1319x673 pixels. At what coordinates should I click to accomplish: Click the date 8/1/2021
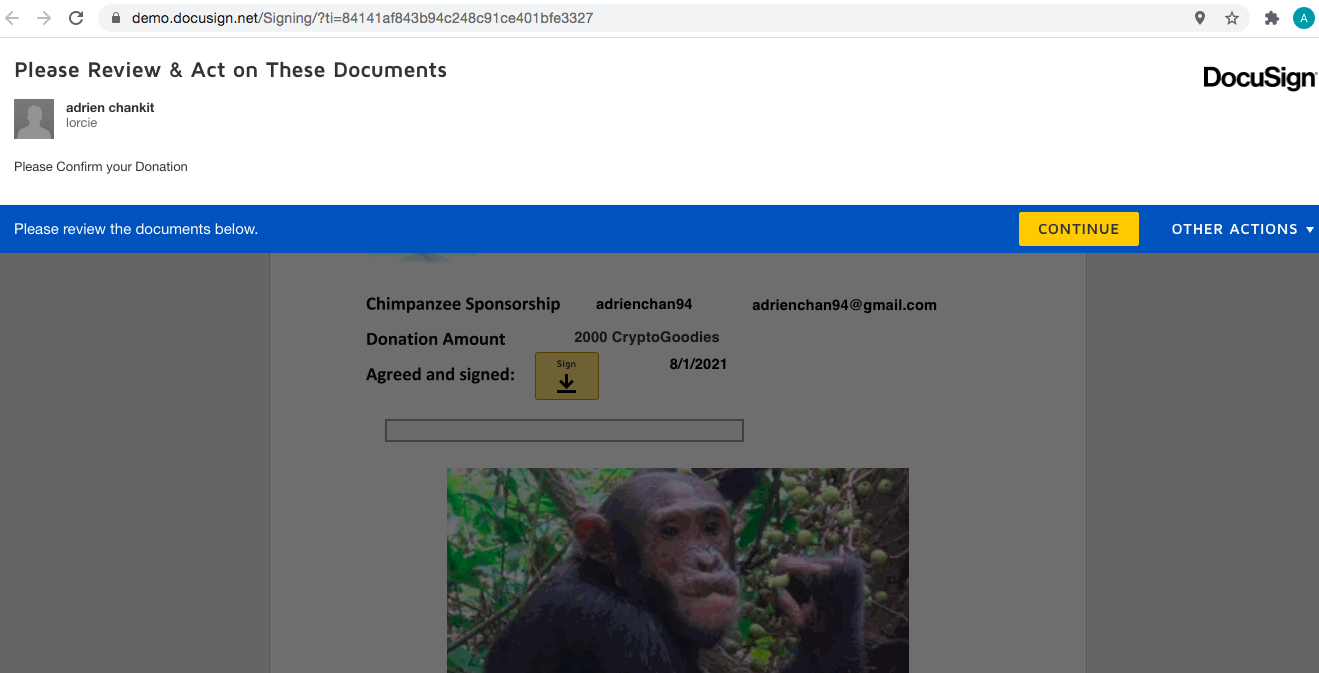point(698,364)
